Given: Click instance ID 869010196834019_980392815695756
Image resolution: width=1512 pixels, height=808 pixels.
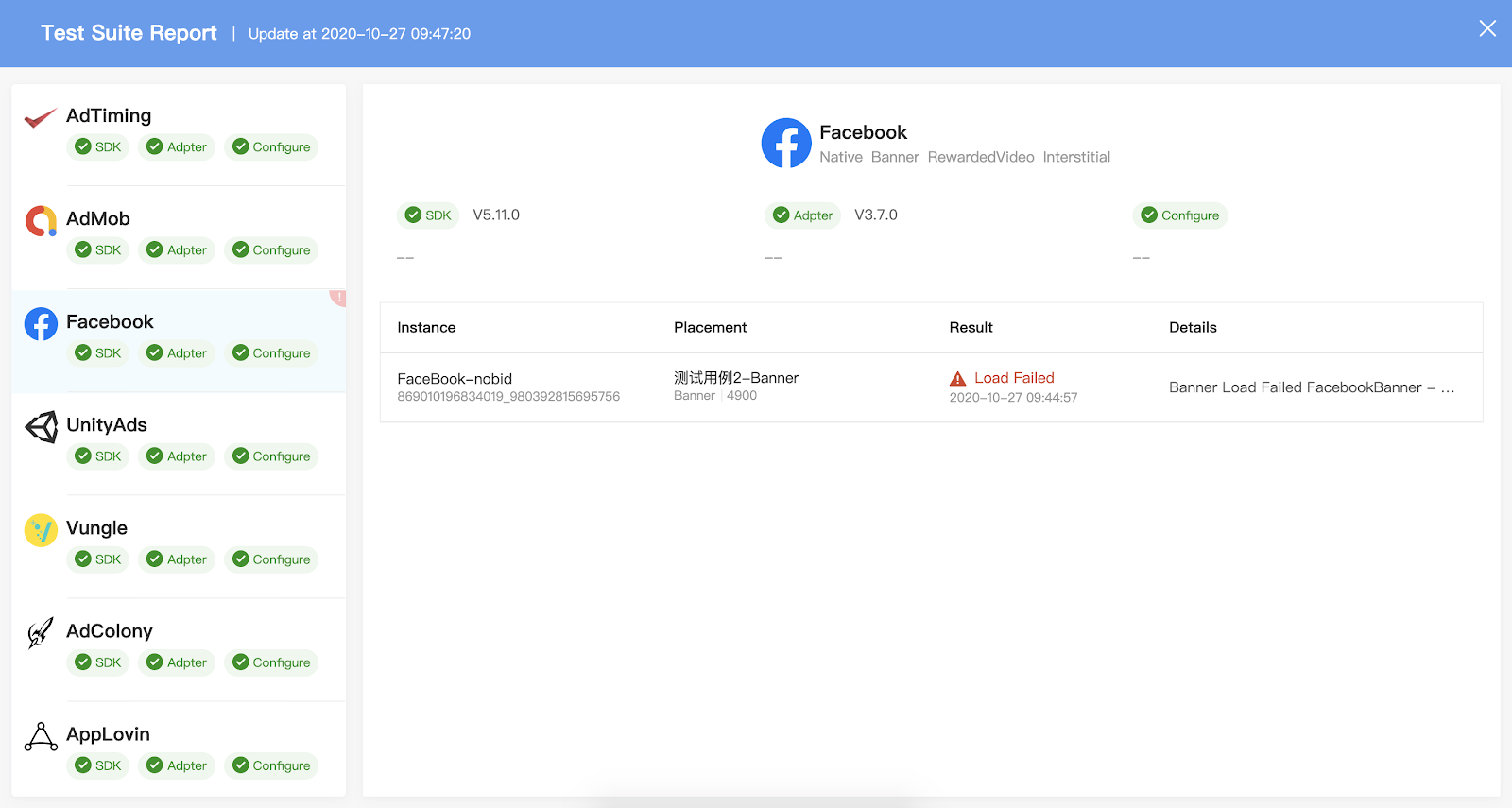Looking at the screenshot, I should click(508, 397).
